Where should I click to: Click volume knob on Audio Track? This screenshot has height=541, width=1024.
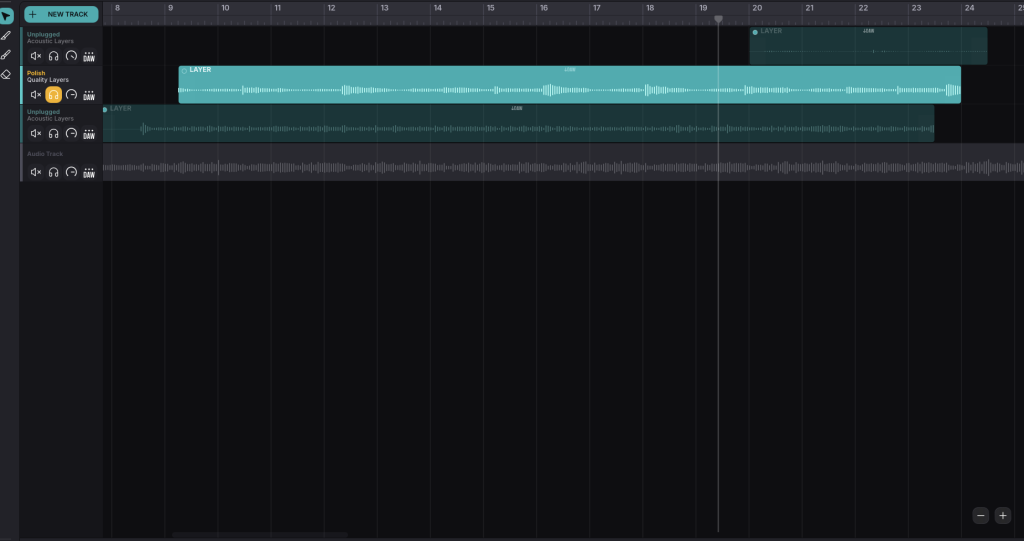click(x=71, y=173)
